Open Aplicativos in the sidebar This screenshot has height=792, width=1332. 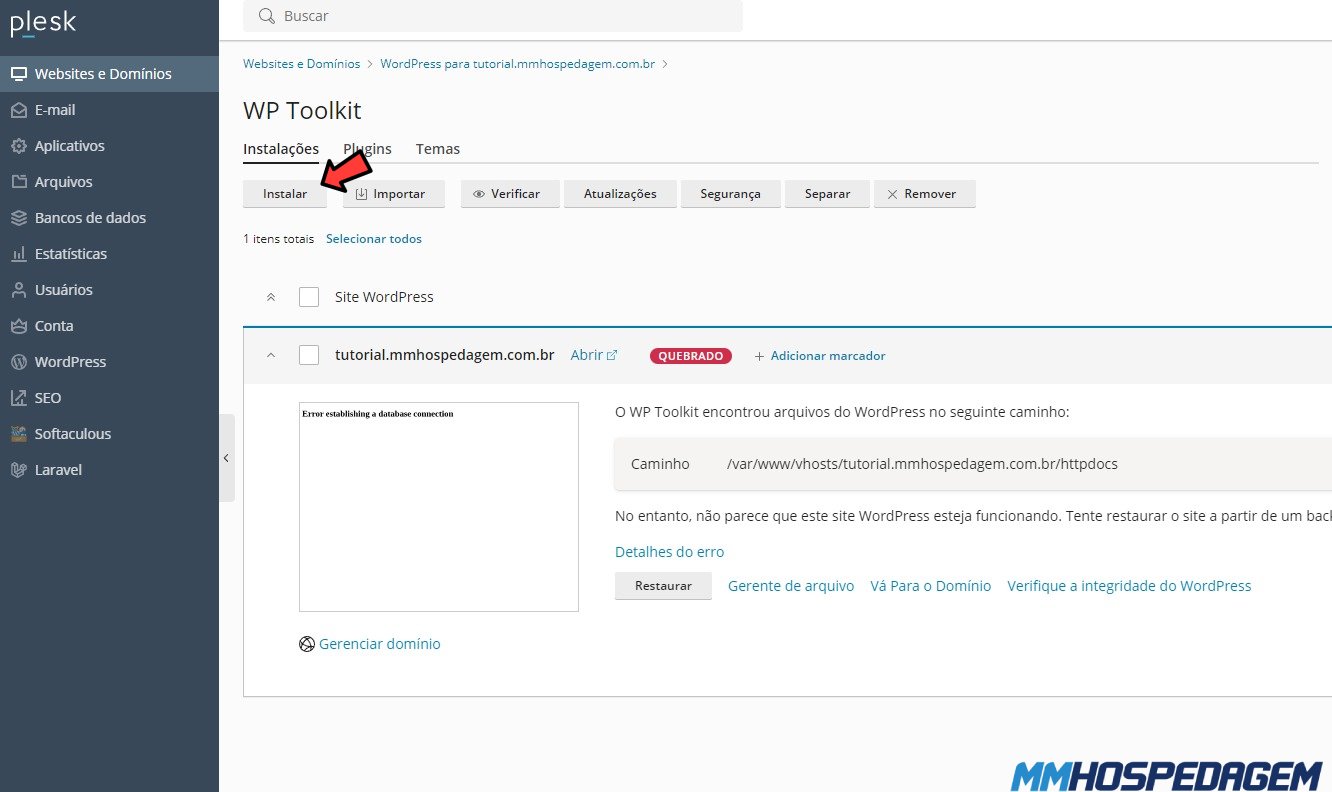[x=109, y=146]
